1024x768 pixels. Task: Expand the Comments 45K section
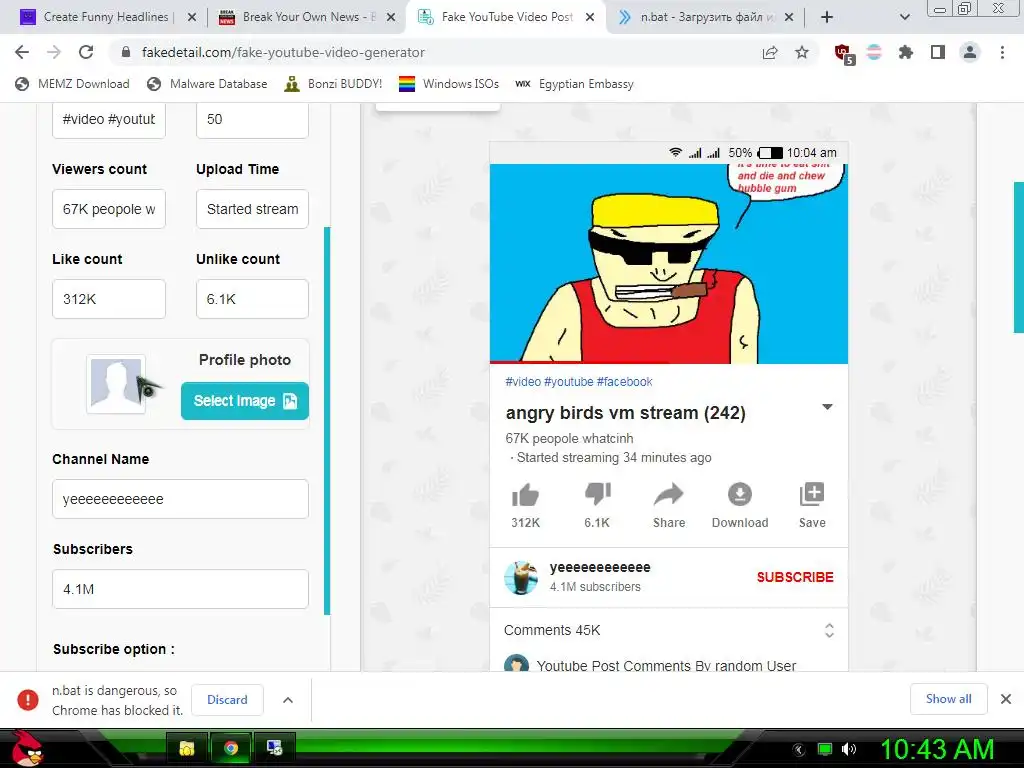(x=829, y=630)
